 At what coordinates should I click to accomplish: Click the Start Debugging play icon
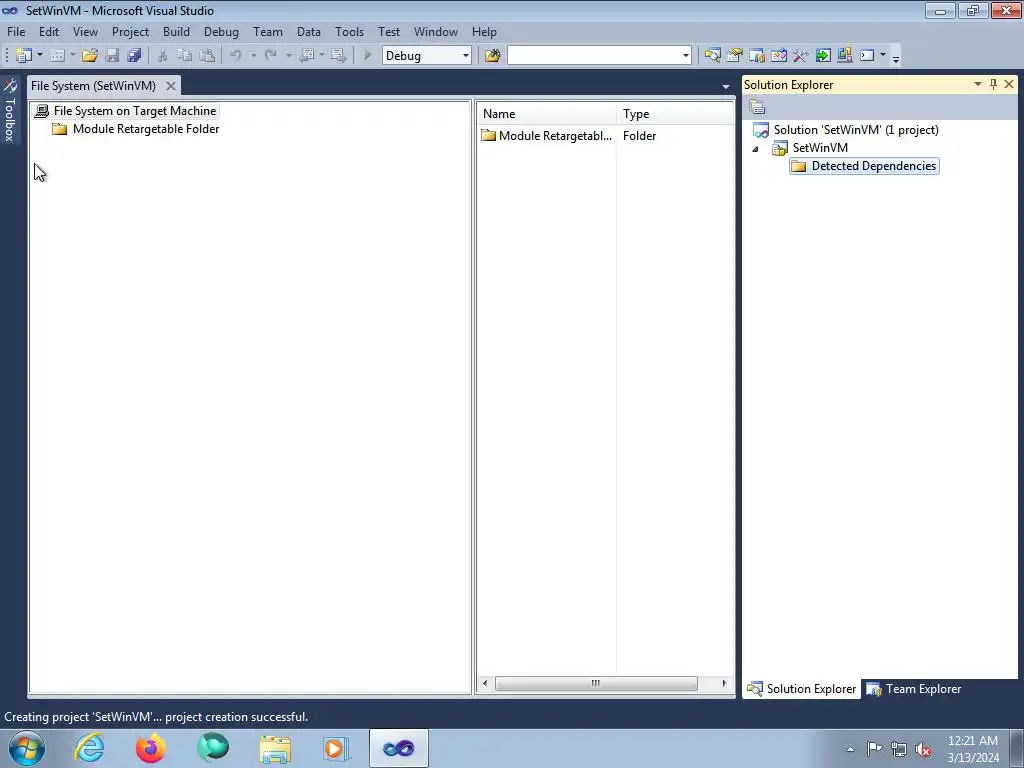(x=368, y=56)
